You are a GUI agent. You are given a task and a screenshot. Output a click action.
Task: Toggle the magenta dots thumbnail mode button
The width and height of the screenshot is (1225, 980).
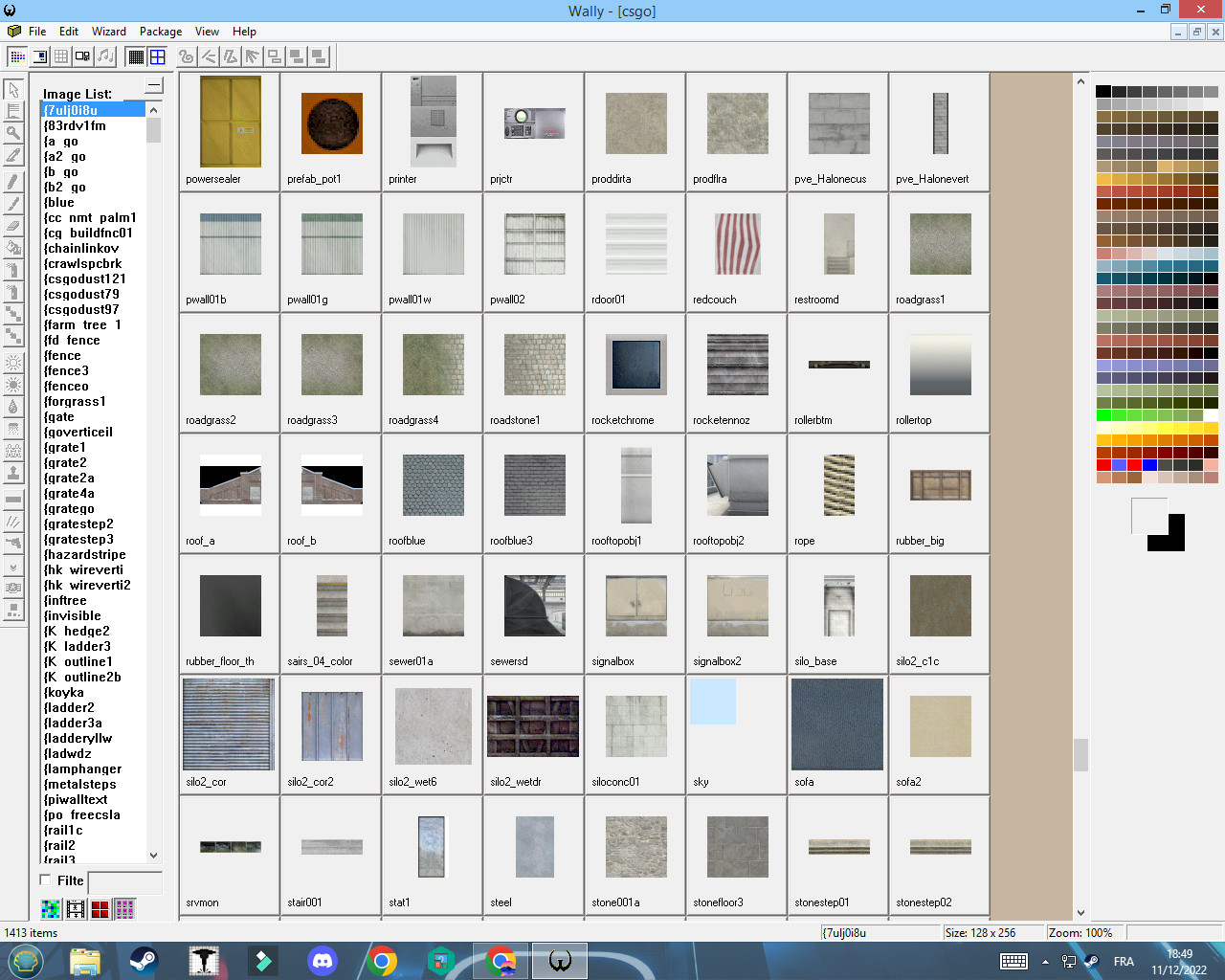pyautogui.click(x=124, y=909)
